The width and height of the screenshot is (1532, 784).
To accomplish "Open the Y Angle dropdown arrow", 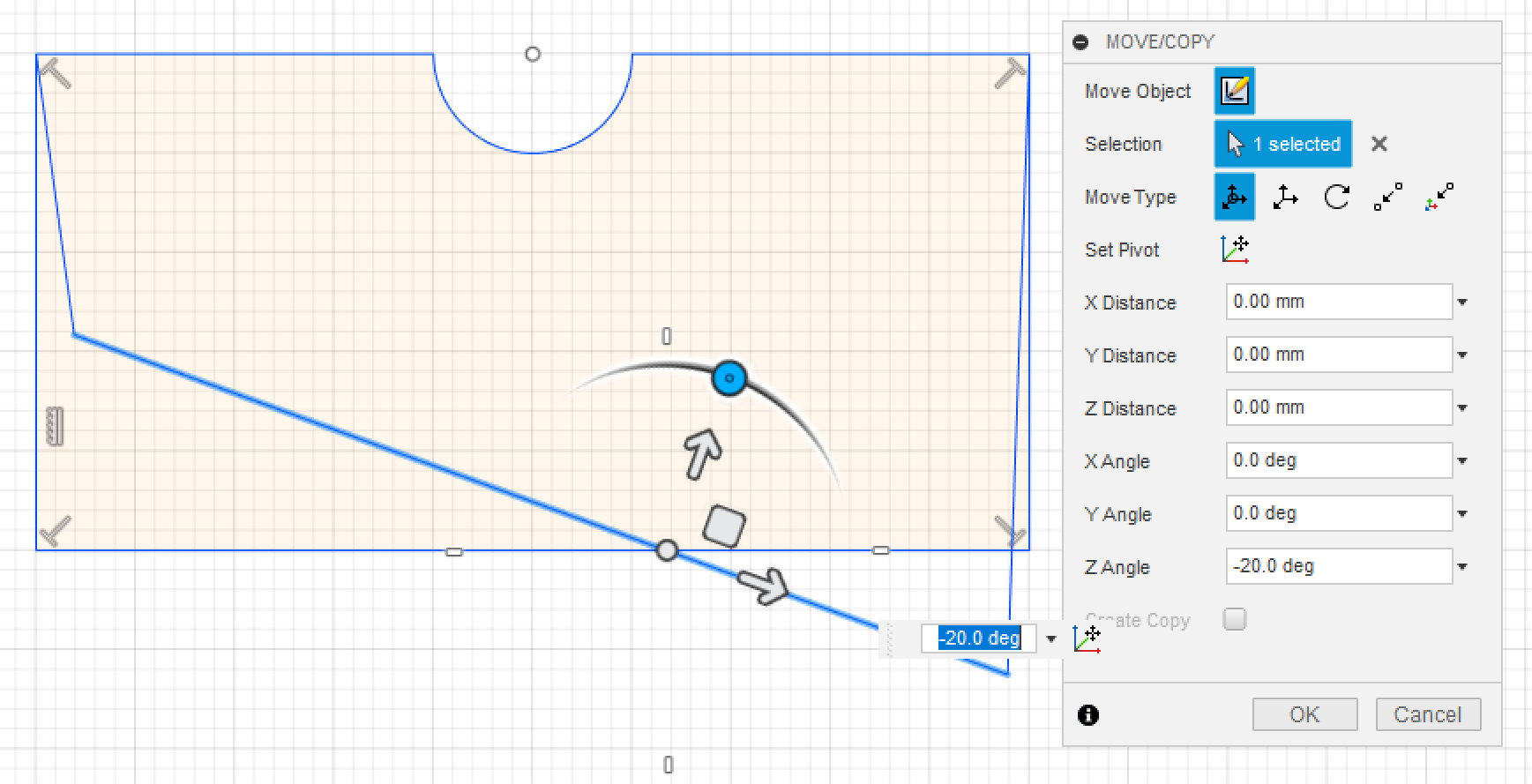I will [1462, 514].
